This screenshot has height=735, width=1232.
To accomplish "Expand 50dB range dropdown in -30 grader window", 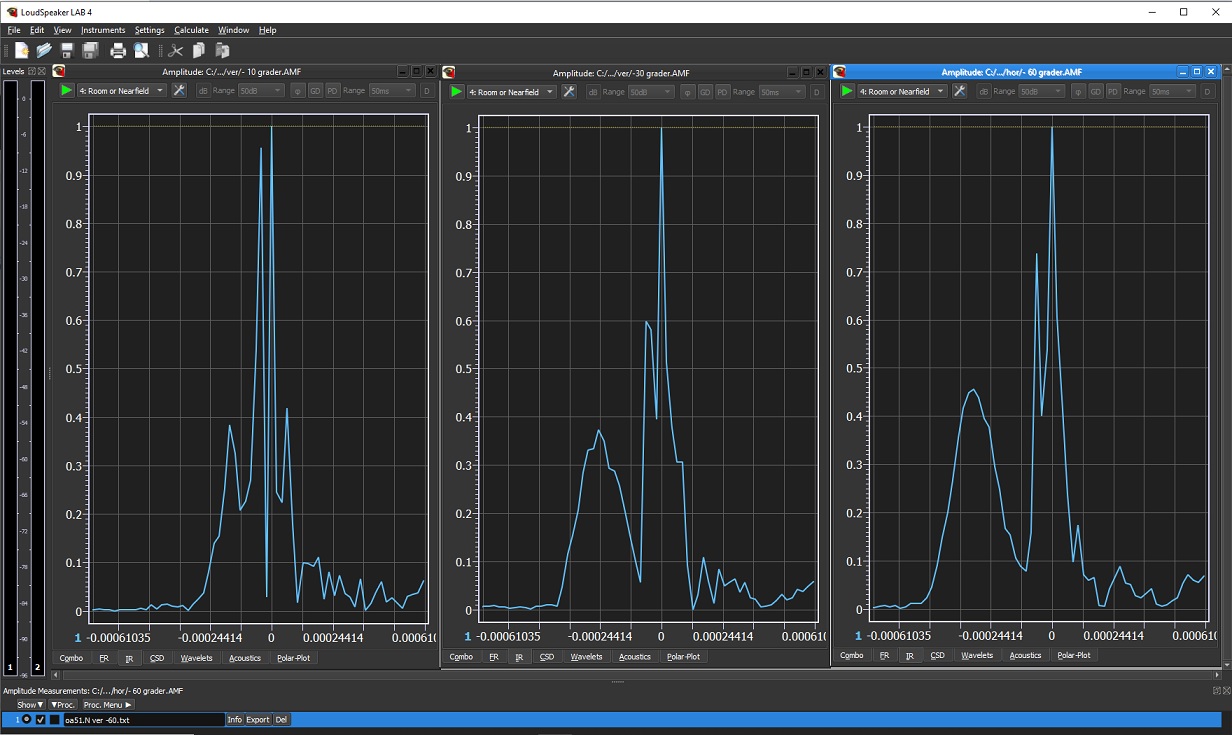I will tap(651, 92).
